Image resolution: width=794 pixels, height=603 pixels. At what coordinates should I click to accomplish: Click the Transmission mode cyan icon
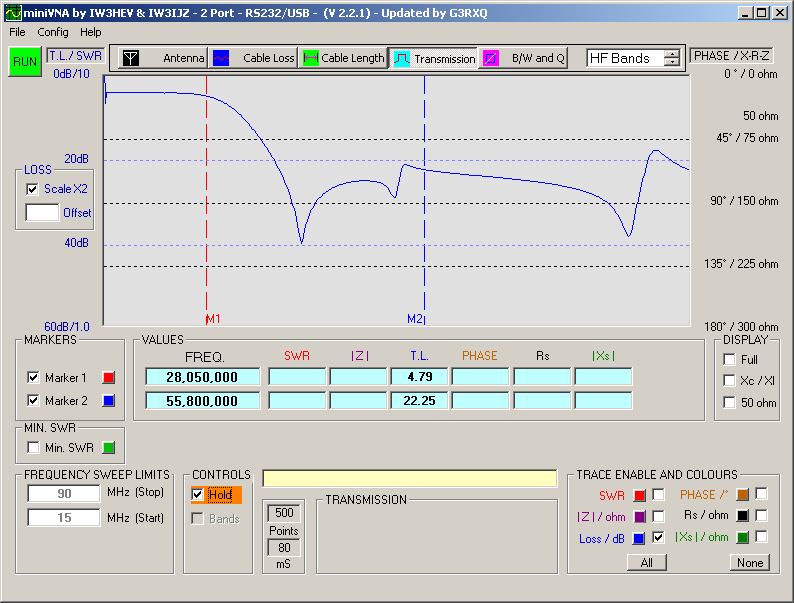tap(402, 59)
